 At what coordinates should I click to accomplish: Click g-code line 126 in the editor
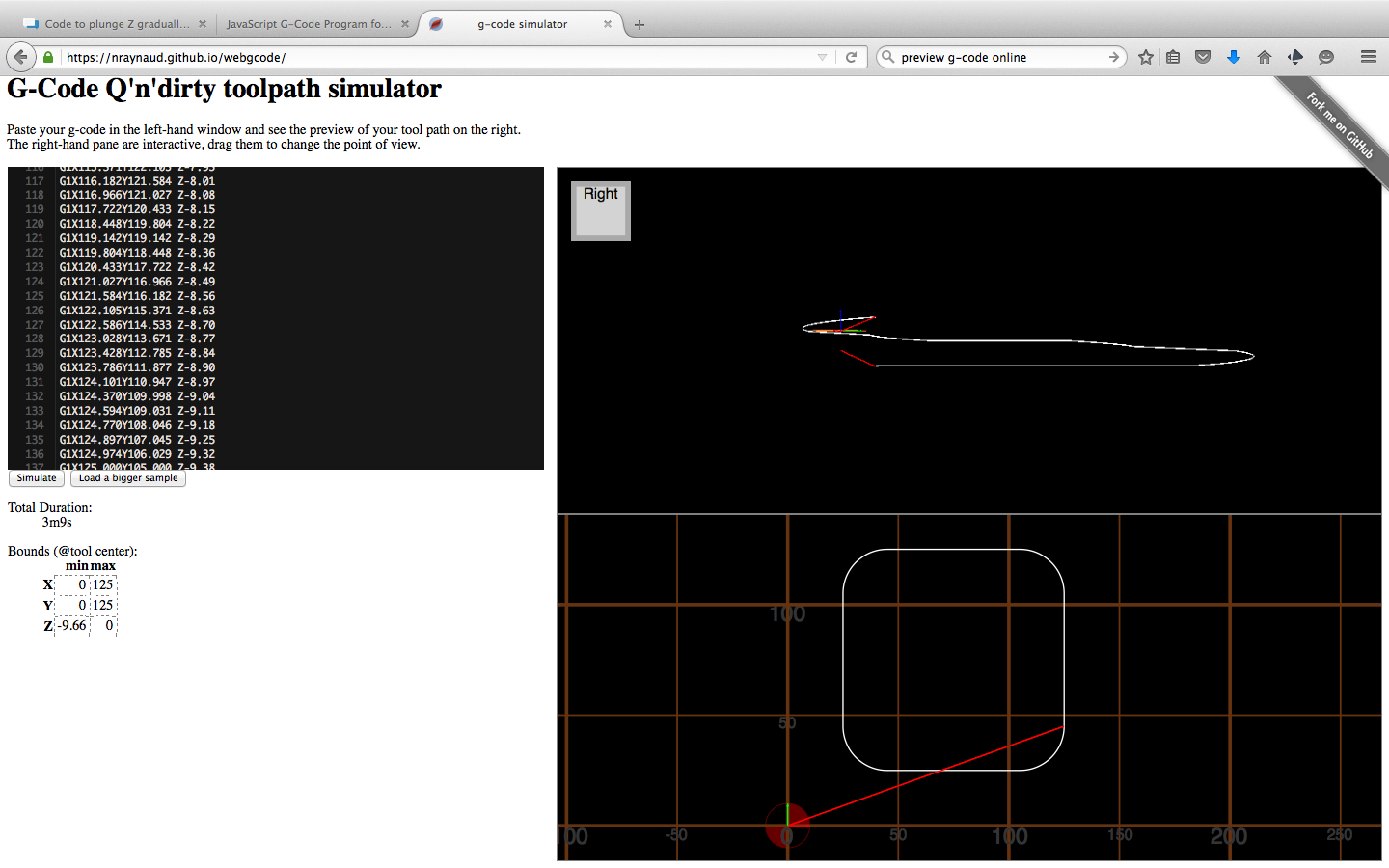tap(137, 311)
